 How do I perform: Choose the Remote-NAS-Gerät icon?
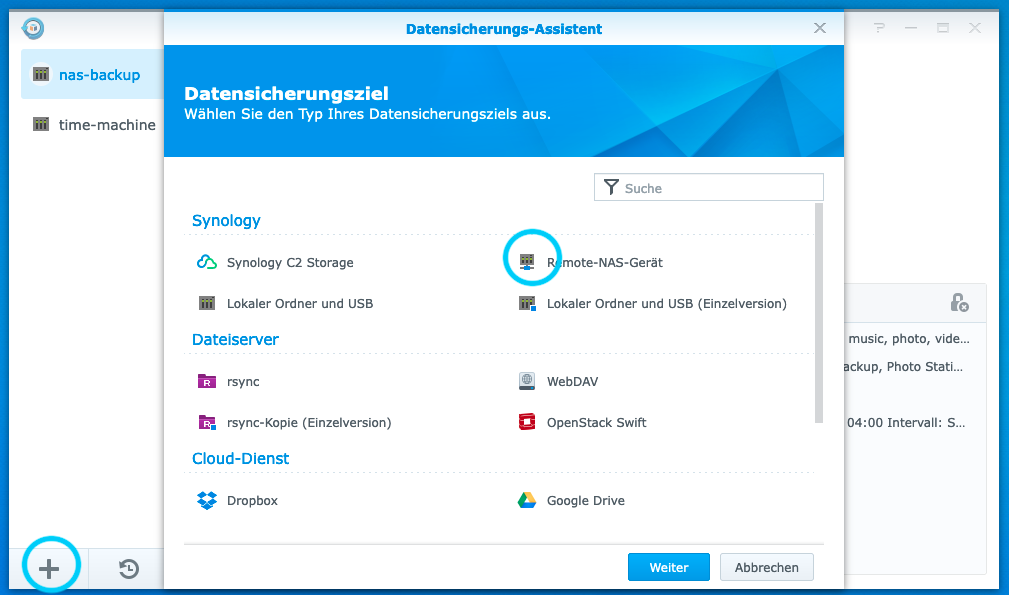tap(527, 263)
